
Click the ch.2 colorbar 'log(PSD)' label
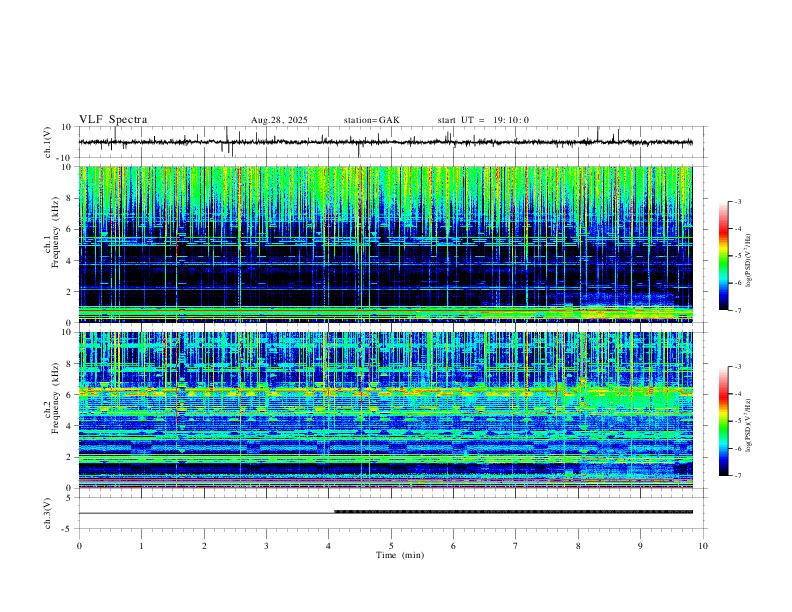coord(749,425)
